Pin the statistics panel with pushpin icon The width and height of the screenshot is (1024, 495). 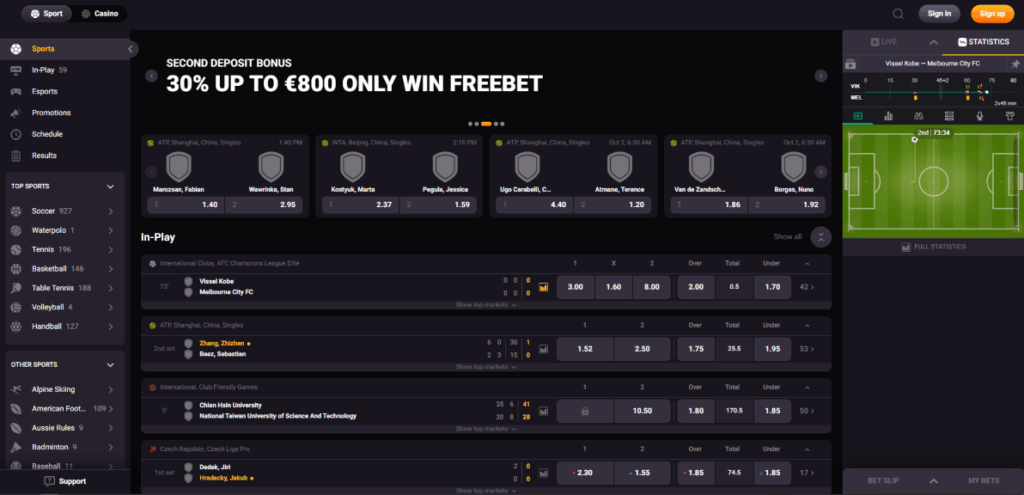point(1015,64)
